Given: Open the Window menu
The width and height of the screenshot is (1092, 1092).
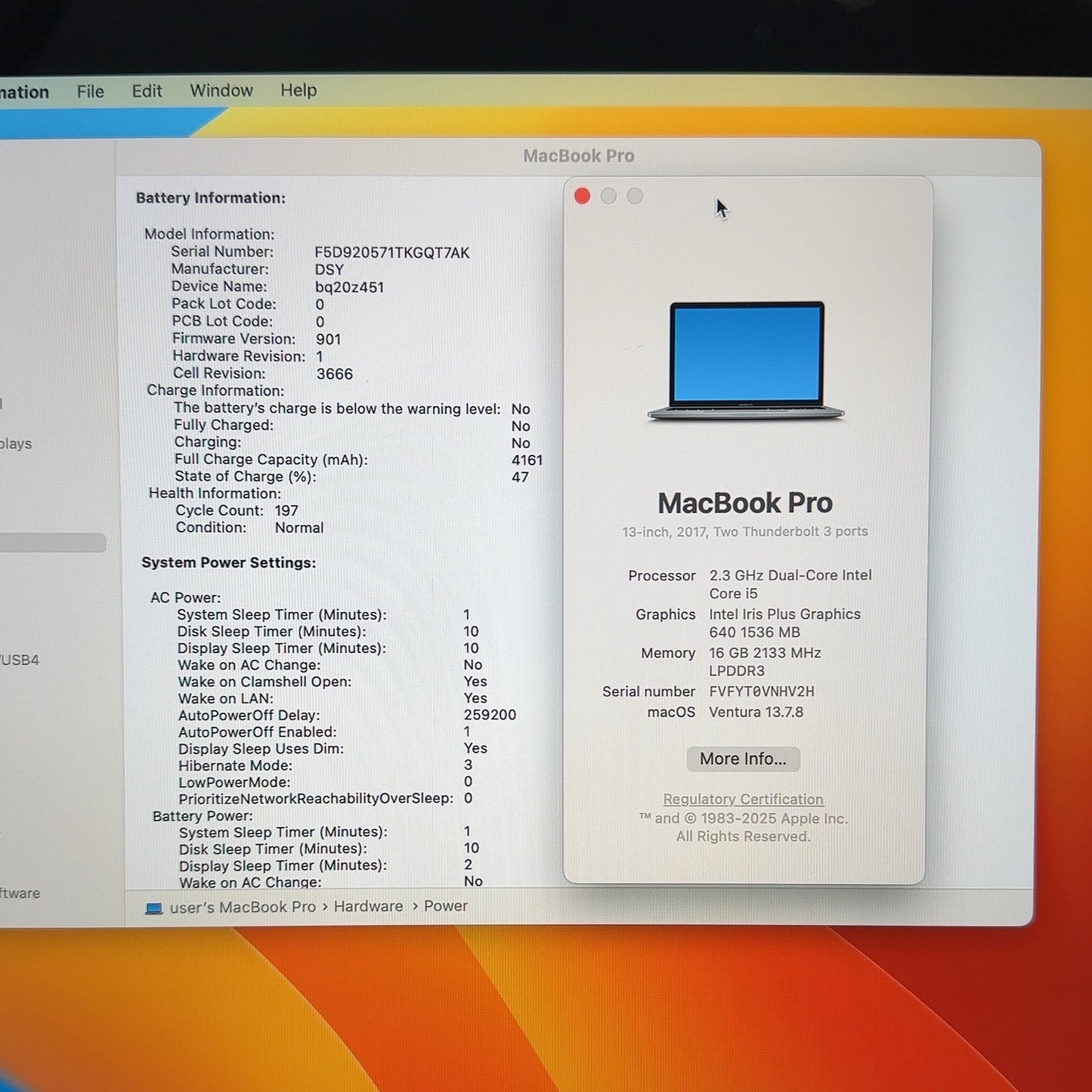Looking at the screenshot, I should (221, 90).
